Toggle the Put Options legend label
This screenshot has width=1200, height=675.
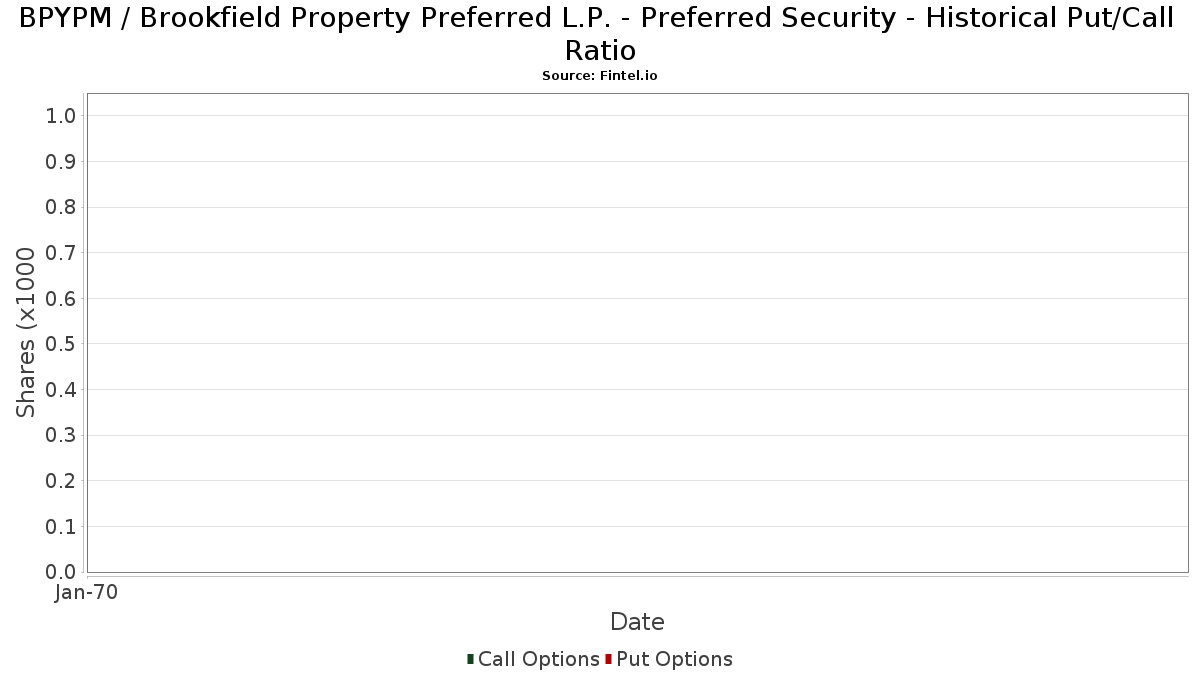(675, 659)
